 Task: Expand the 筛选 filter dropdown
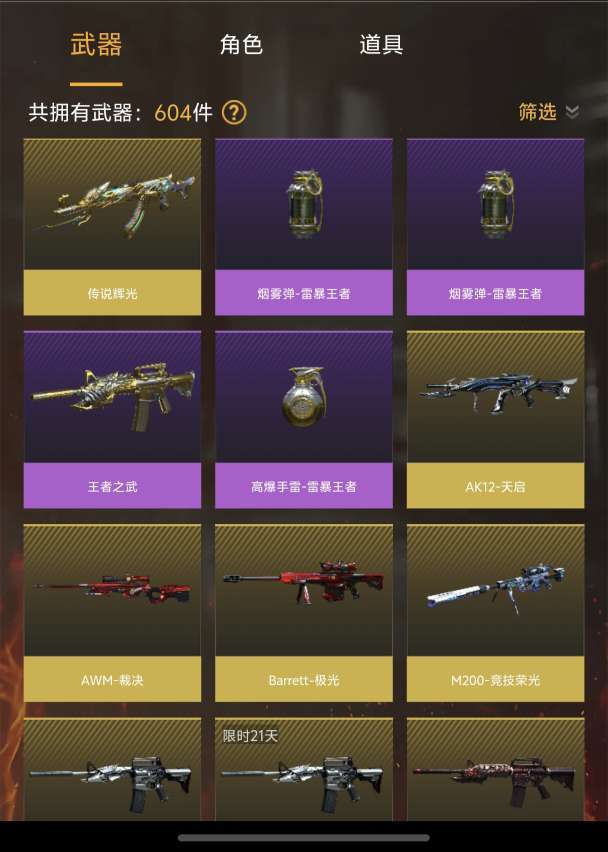point(549,112)
